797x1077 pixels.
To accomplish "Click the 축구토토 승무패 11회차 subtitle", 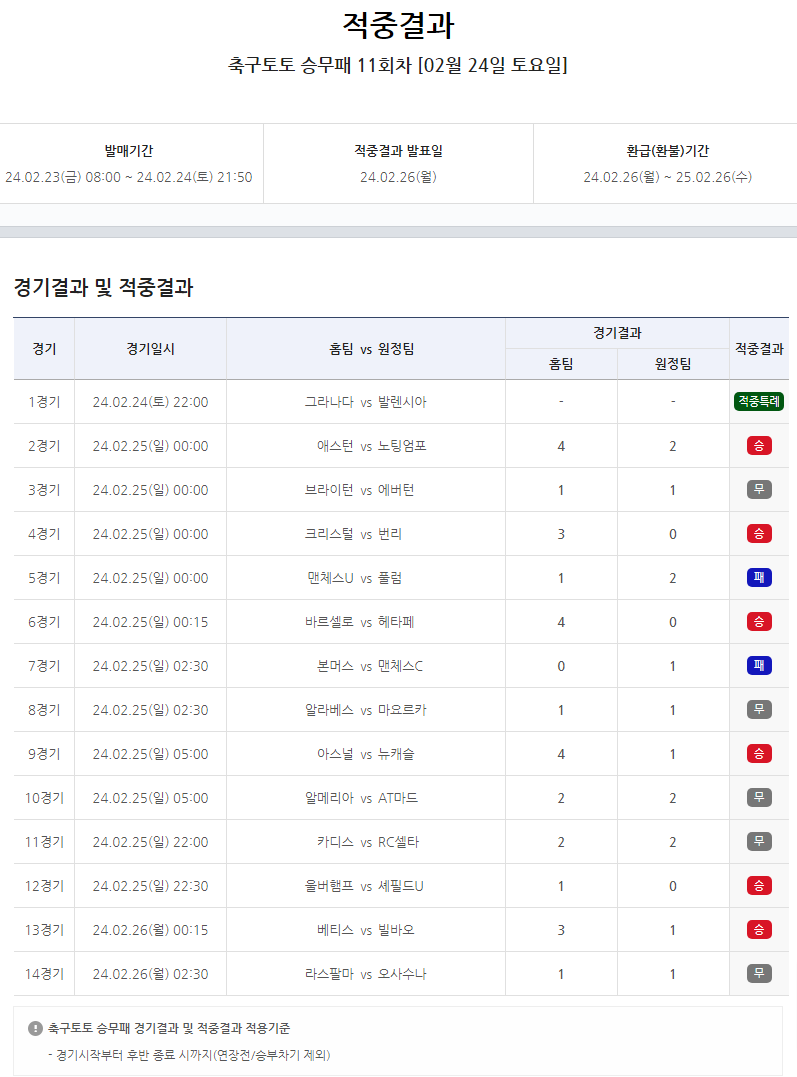I will coord(398,66).
